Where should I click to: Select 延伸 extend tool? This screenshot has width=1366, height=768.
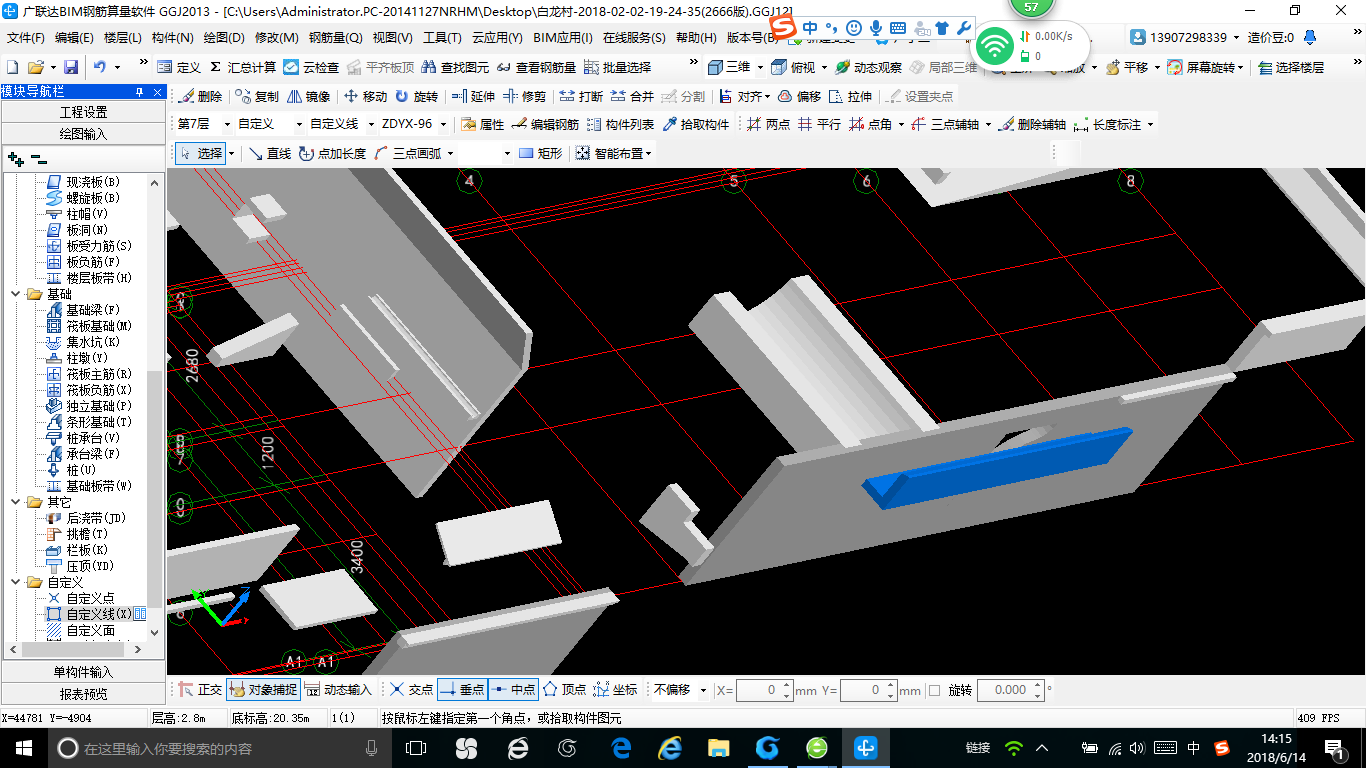click(473, 96)
